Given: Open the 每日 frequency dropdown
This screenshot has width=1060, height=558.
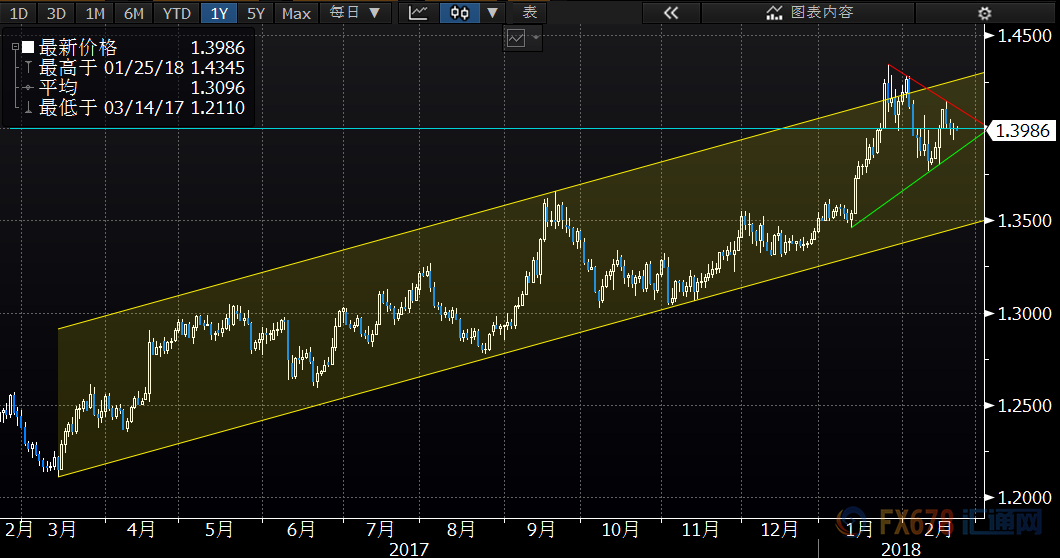Looking at the screenshot, I should tap(355, 13).
